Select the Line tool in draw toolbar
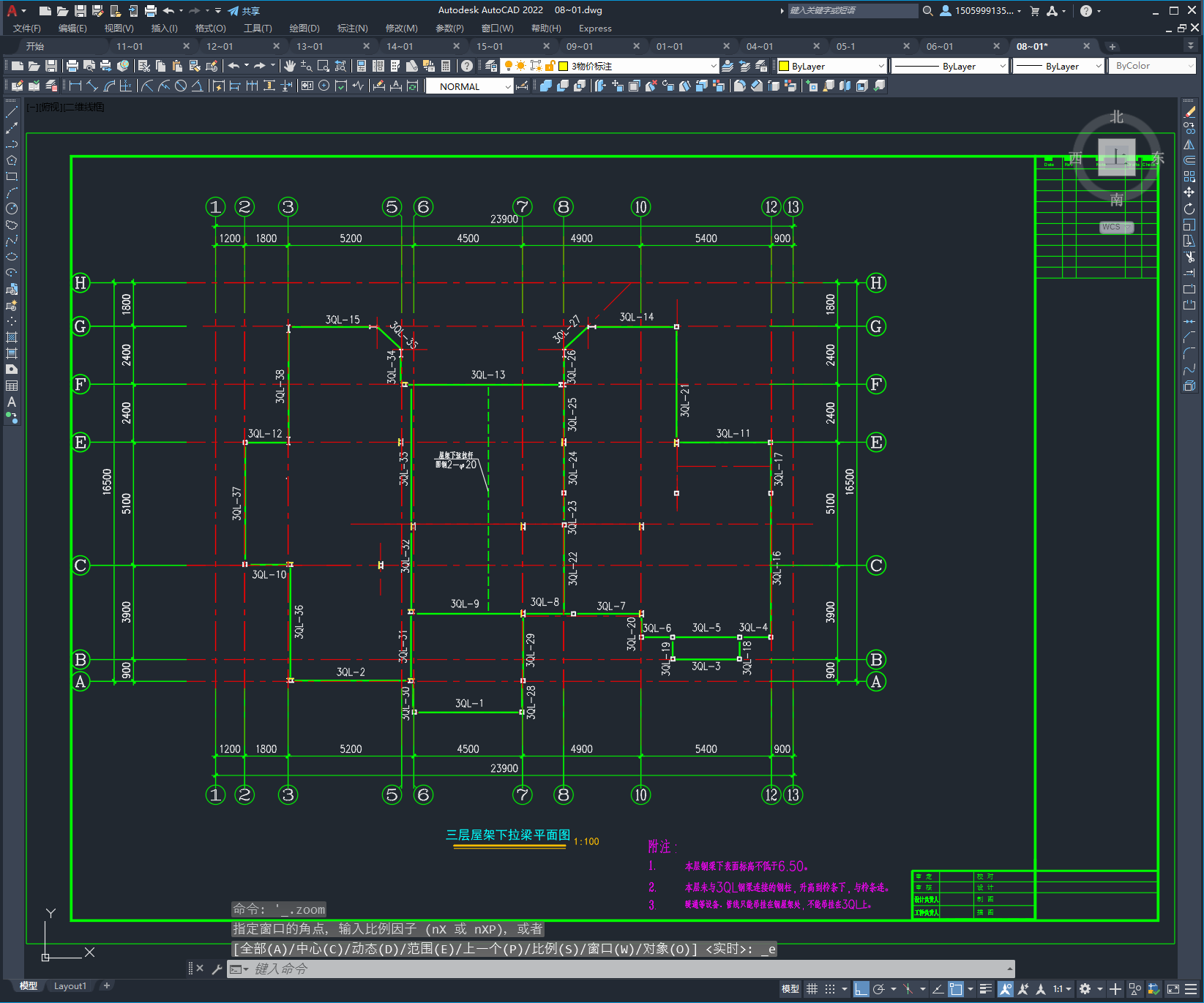 point(12,112)
